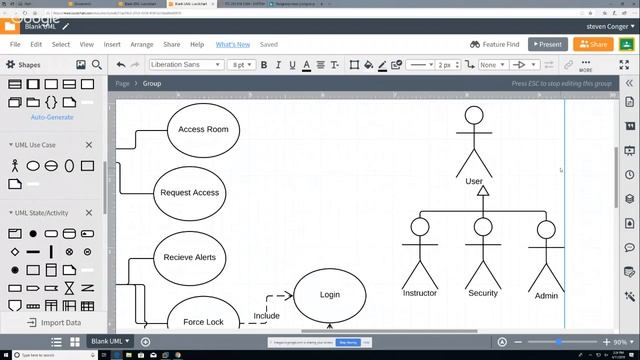Open the Edit menu
640x360 pixels.
tap(36, 44)
